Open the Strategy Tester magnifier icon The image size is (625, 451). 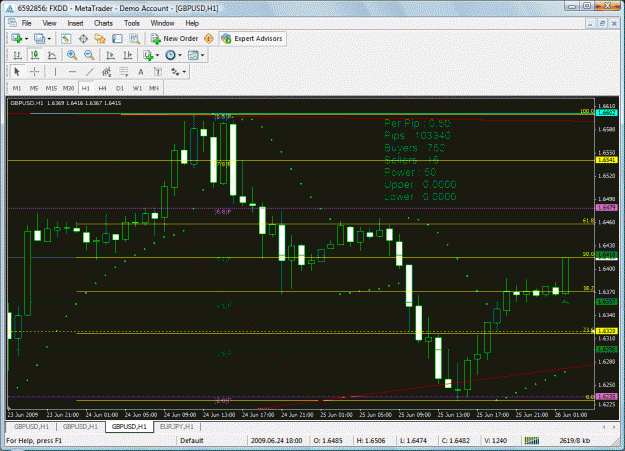(134, 39)
